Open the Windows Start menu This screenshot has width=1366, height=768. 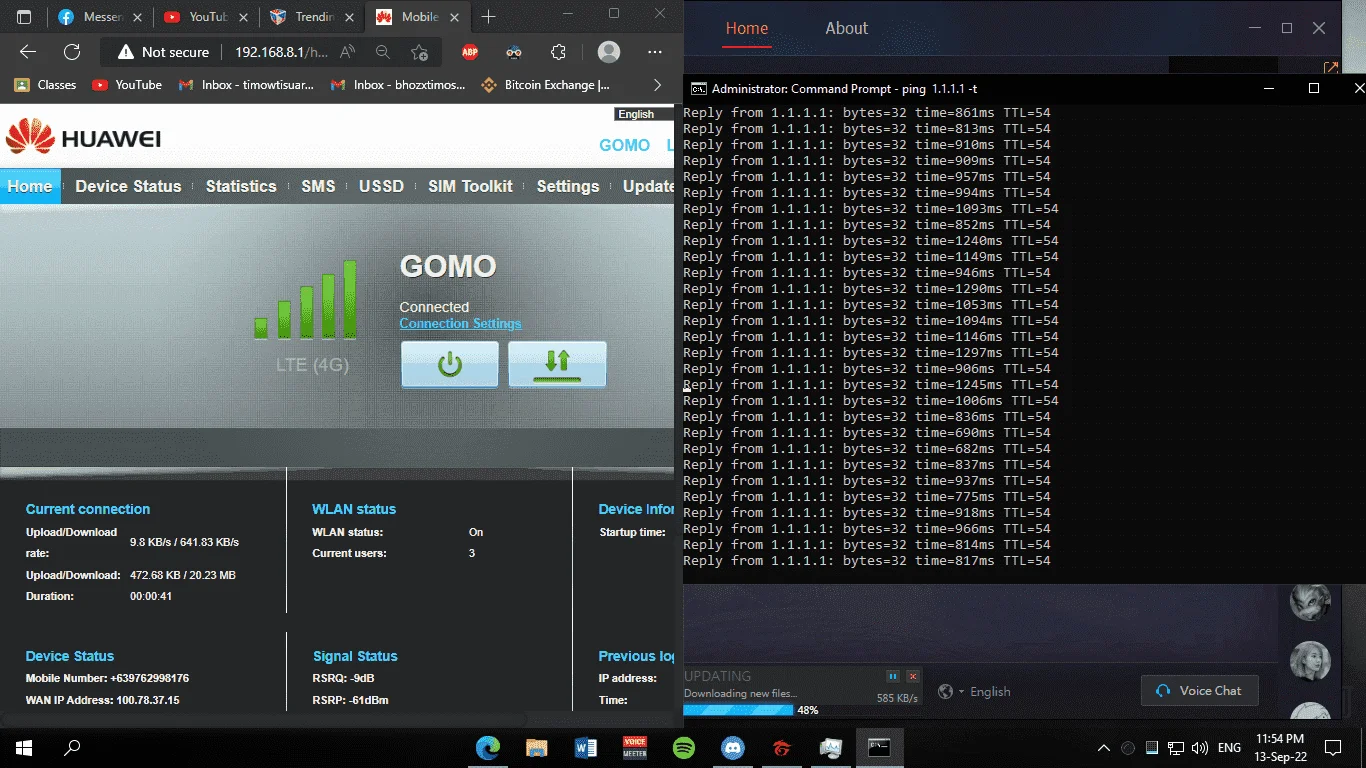(24, 747)
